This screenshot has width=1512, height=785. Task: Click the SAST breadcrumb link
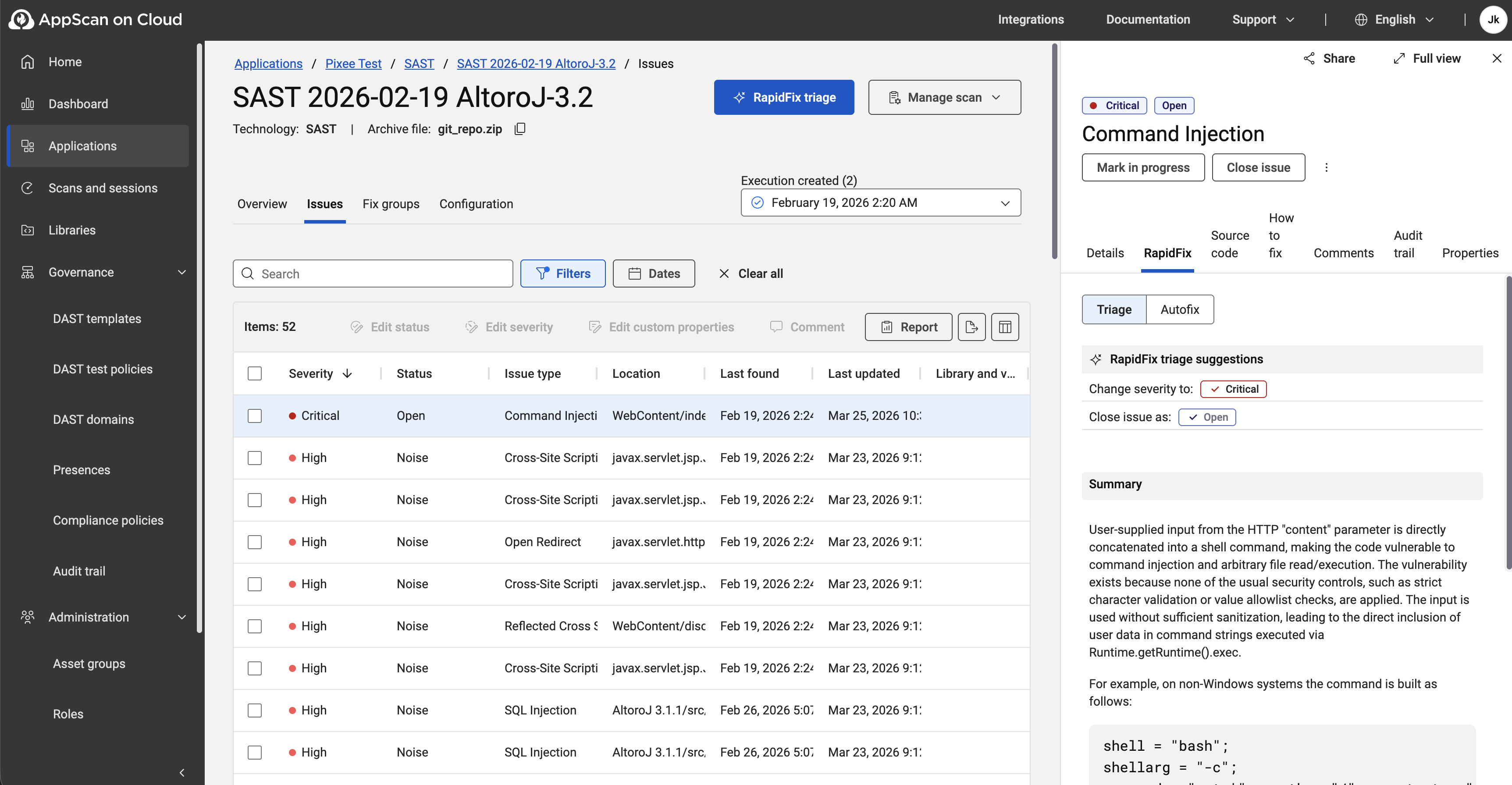[419, 64]
